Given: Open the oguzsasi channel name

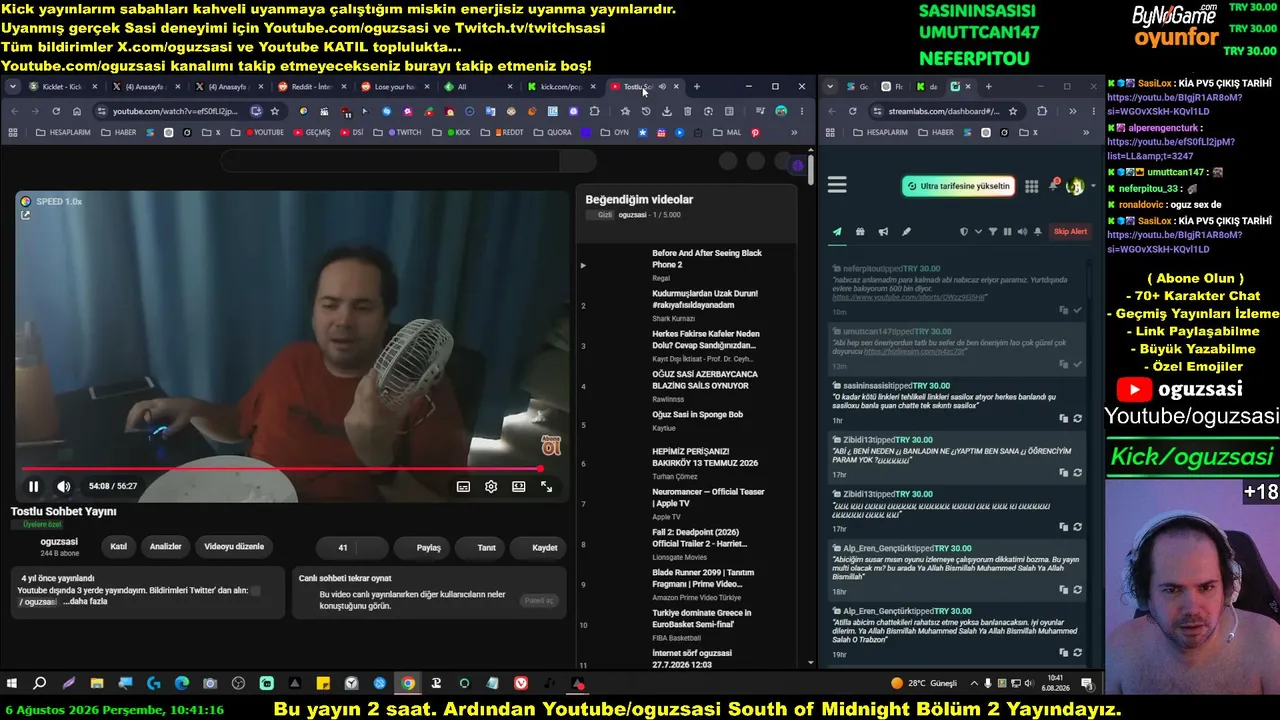Looking at the screenshot, I should 60,541.
